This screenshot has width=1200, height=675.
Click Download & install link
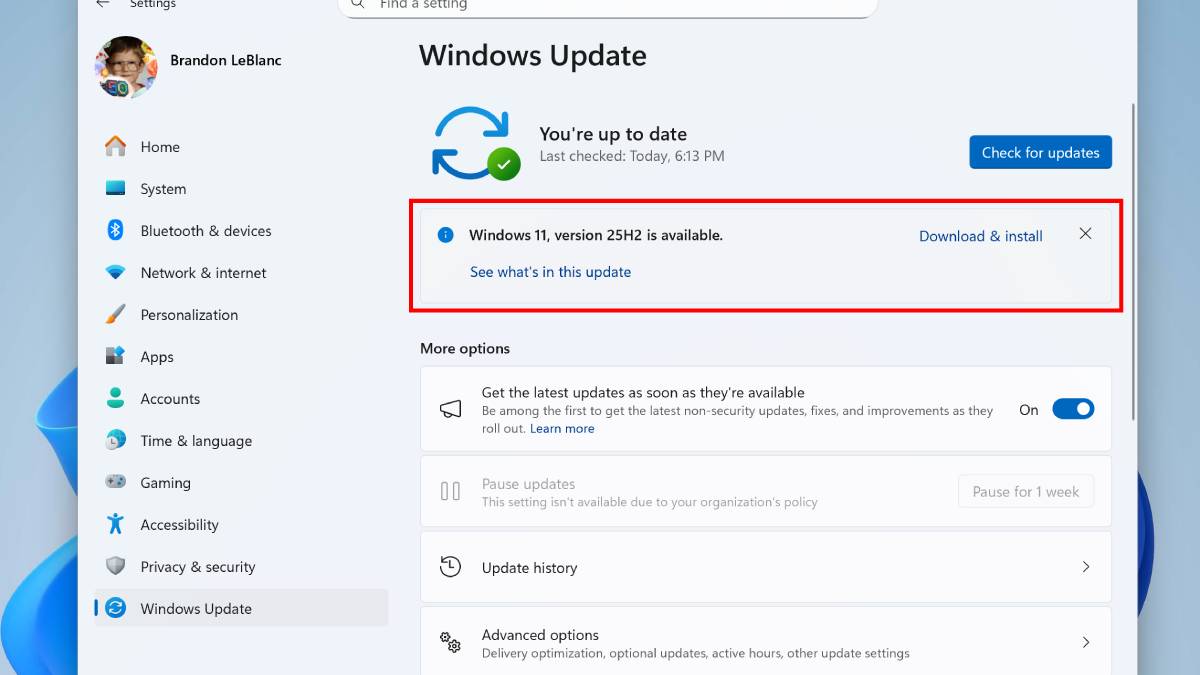981,236
